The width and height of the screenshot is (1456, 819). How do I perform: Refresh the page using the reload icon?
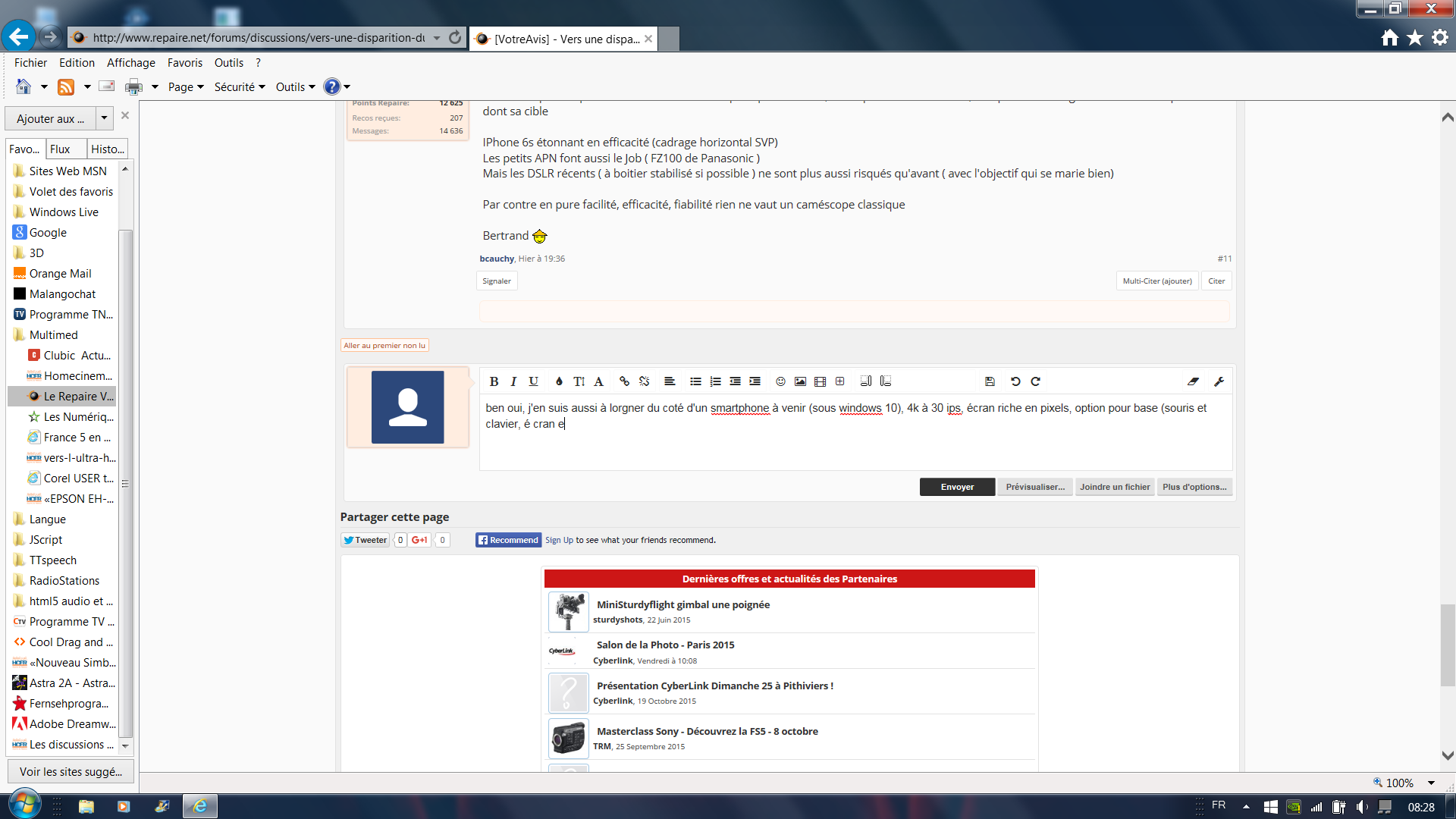(455, 37)
